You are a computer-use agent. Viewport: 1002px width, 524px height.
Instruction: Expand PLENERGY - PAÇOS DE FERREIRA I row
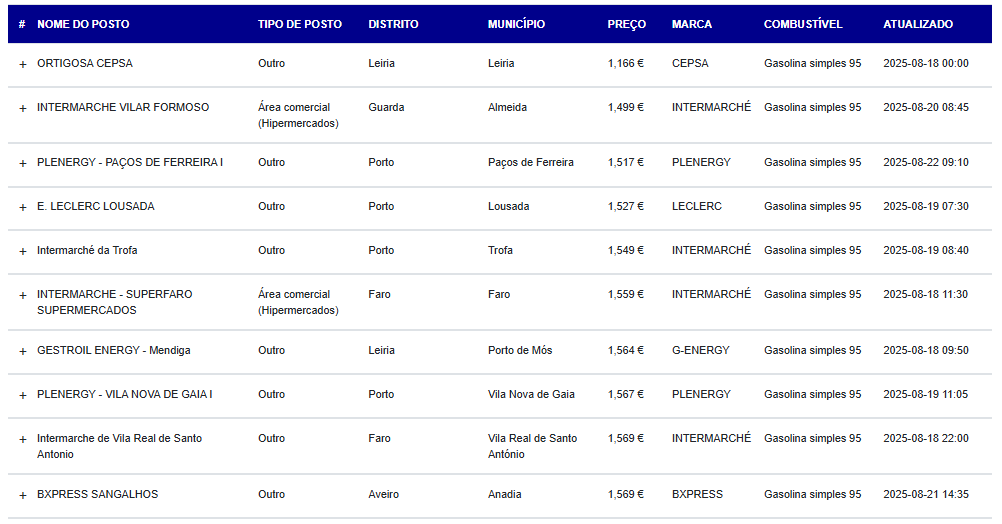pos(23,164)
